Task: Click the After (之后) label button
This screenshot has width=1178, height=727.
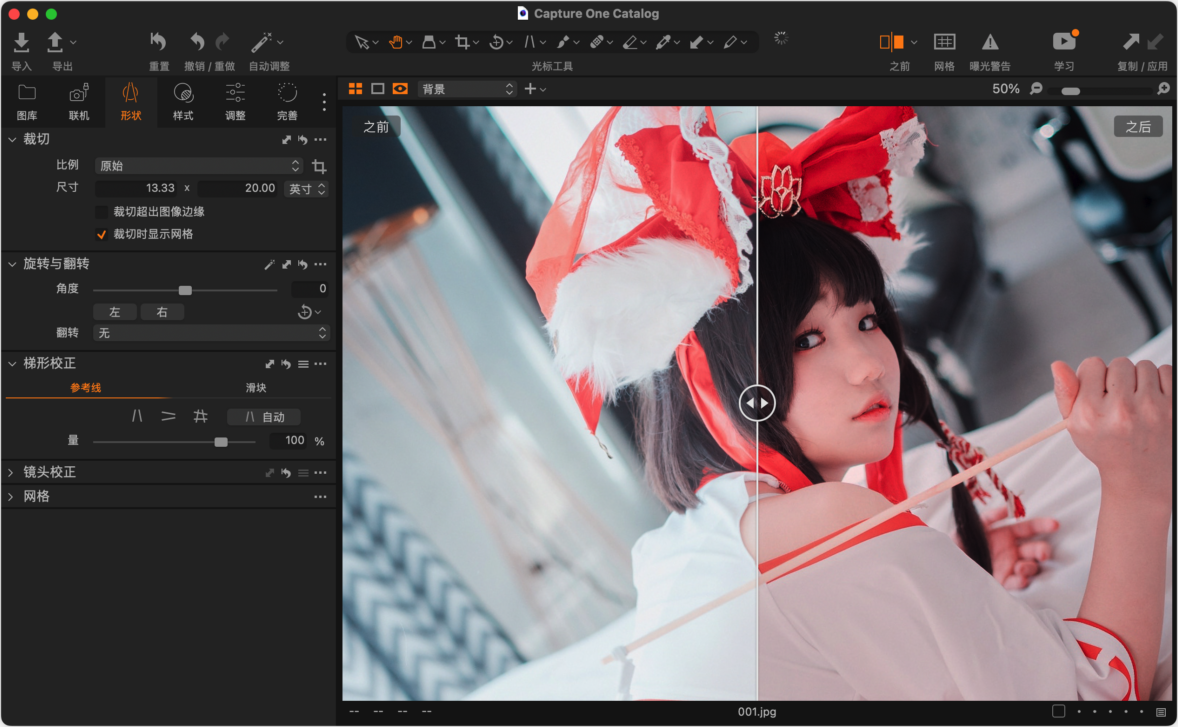Action: [x=1137, y=128]
